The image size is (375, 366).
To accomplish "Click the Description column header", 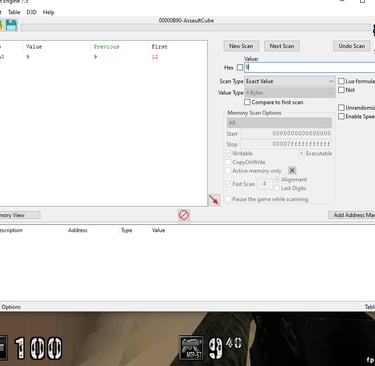I will pyautogui.click(x=11, y=230).
